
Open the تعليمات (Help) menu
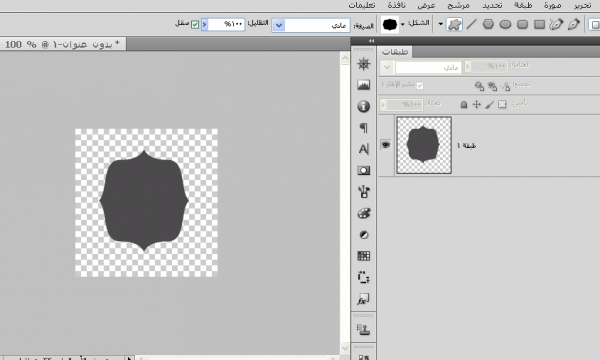point(362,5)
